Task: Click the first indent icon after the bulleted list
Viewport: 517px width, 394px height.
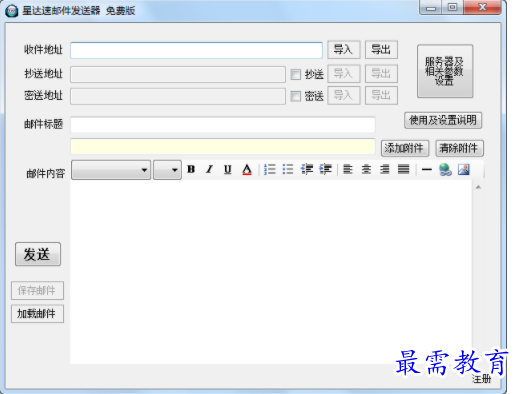Action: click(307, 169)
